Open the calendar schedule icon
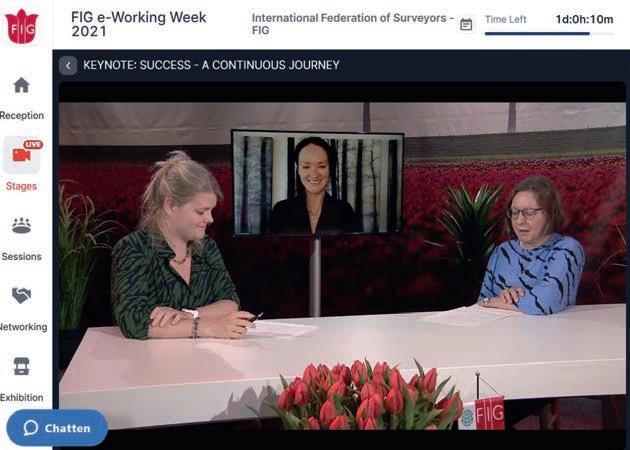This screenshot has height=450, width=630. (466, 25)
